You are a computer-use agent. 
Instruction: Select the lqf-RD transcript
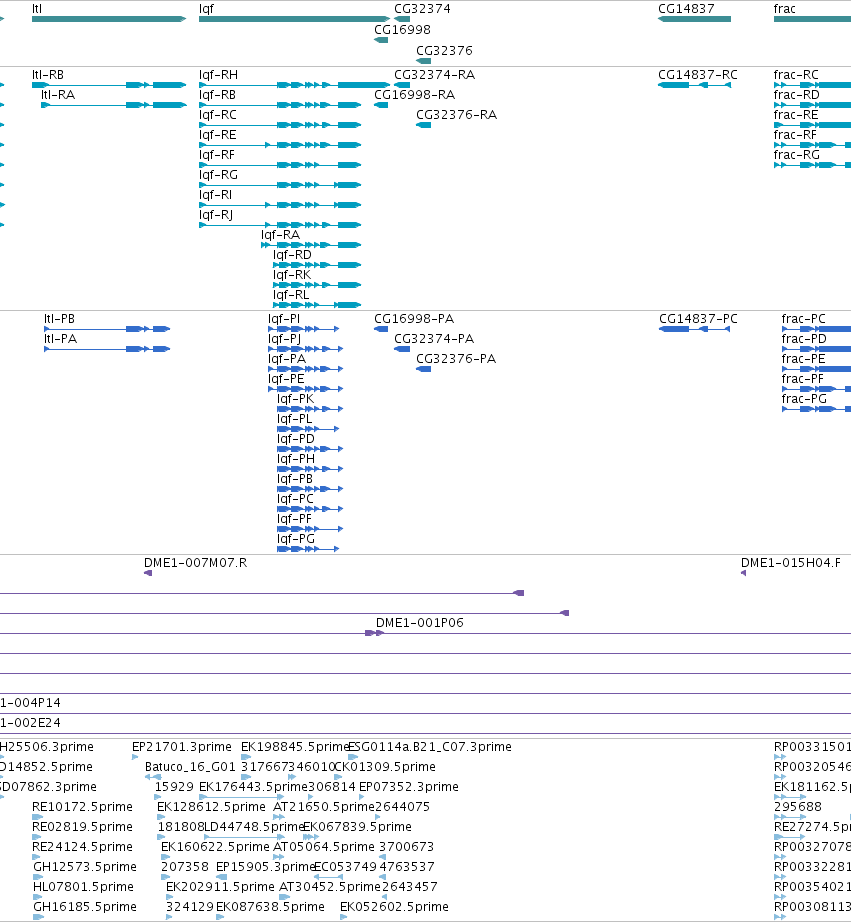click(317, 265)
